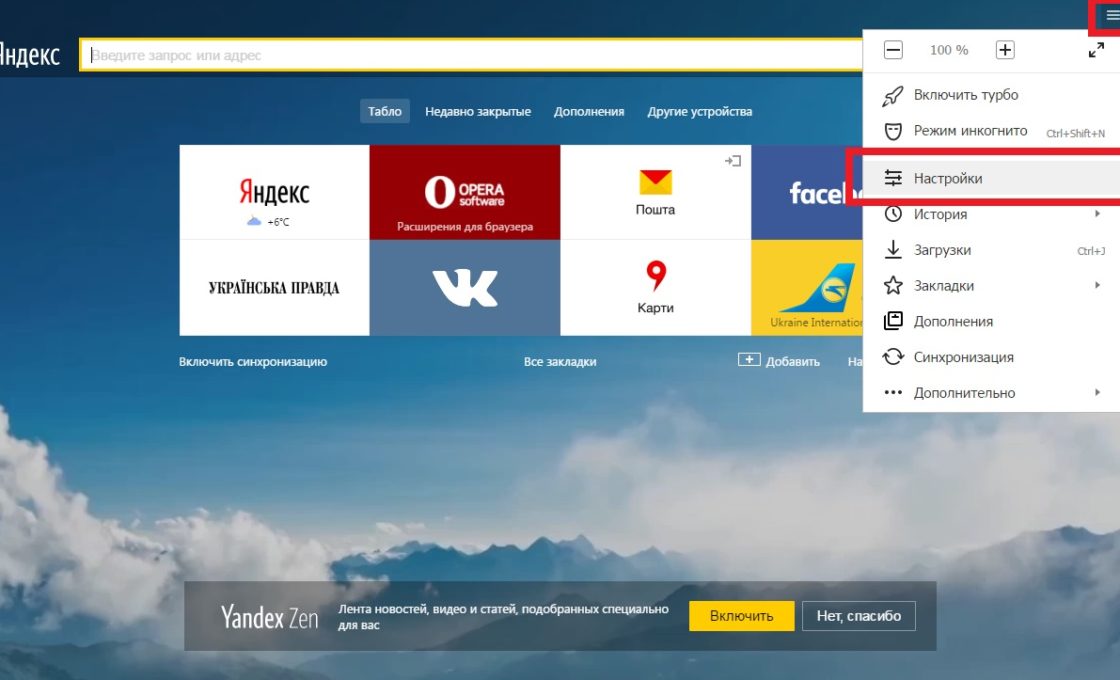Click the sync circular arrows icon
Viewport: 1120px width, 680px height.
893,356
